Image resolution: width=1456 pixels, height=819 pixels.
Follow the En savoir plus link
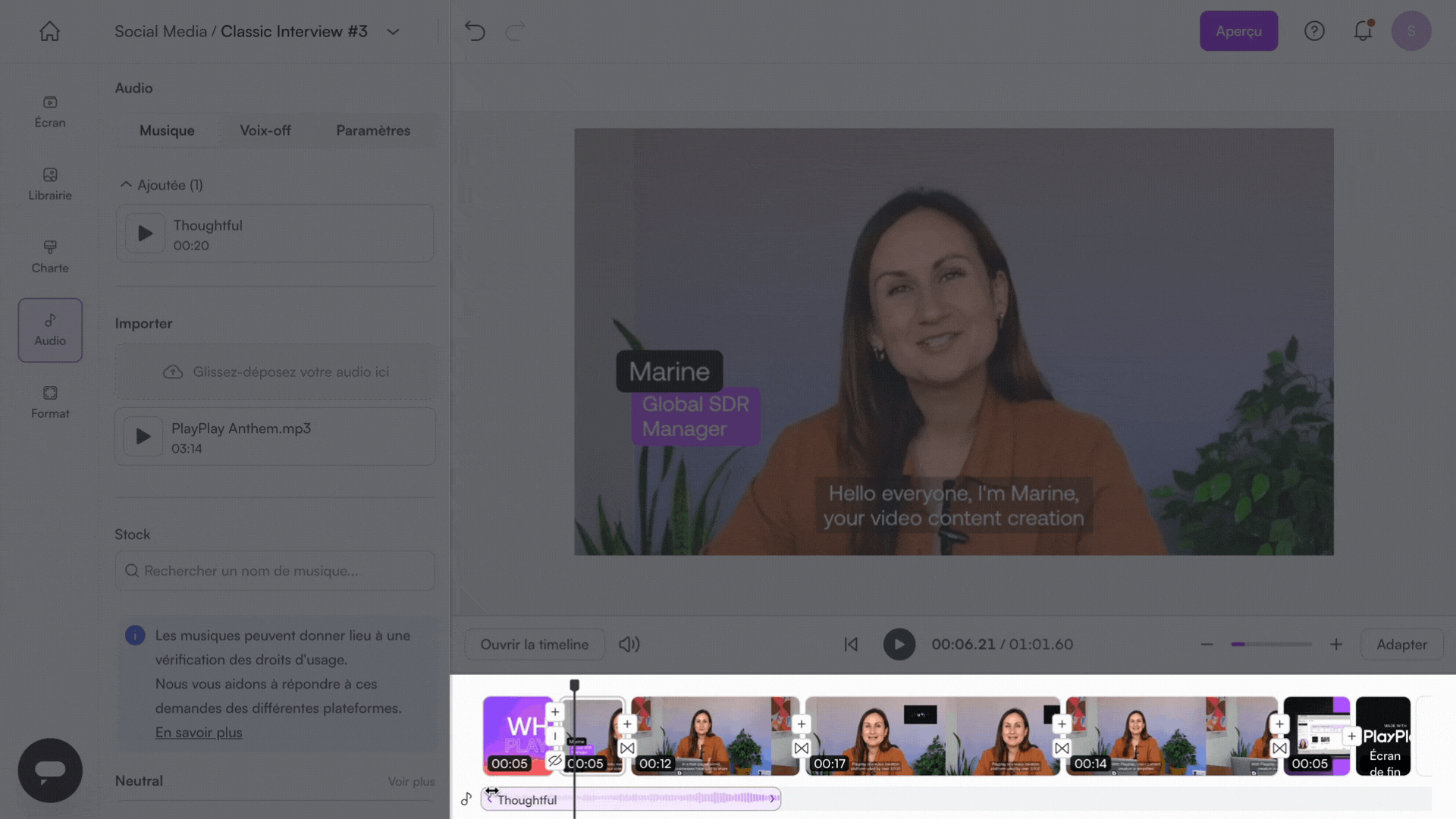click(x=199, y=733)
